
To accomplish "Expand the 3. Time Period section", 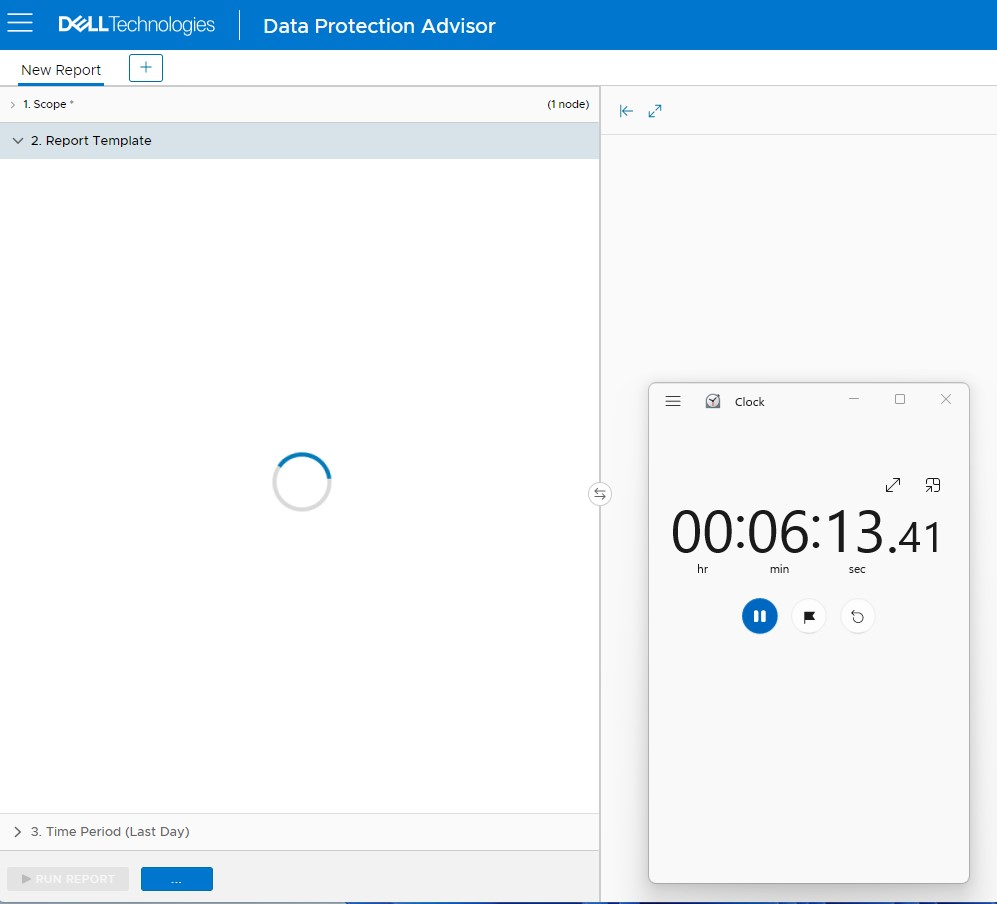I will click(x=17, y=832).
